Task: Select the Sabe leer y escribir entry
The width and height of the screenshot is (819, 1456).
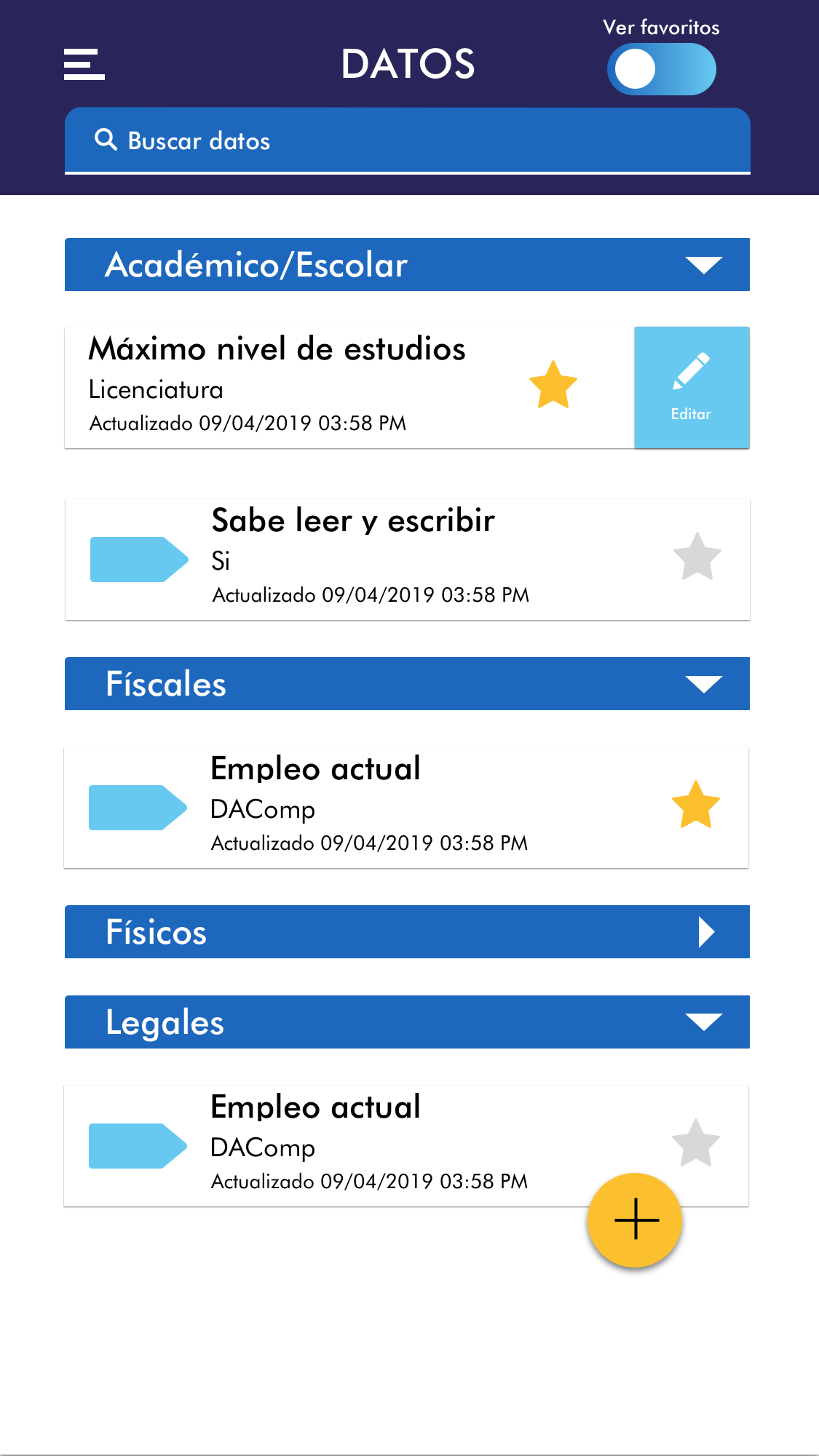Action: coord(408,559)
